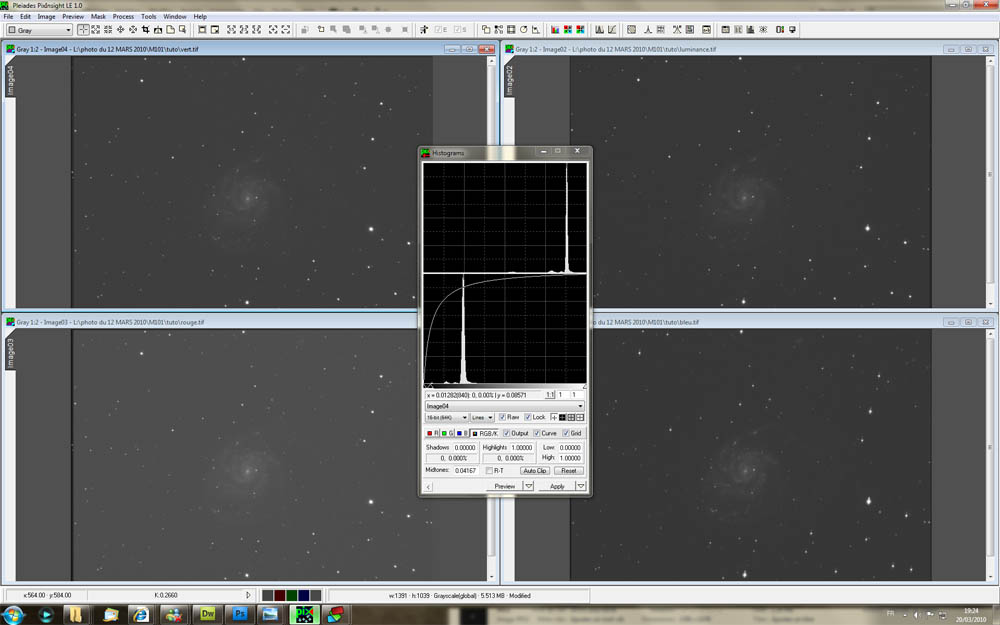The height and width of the screenshot is (625, 1000).
Task: Open the histogram tool icon in main toolbar
Action: click(x=598, y=30)
